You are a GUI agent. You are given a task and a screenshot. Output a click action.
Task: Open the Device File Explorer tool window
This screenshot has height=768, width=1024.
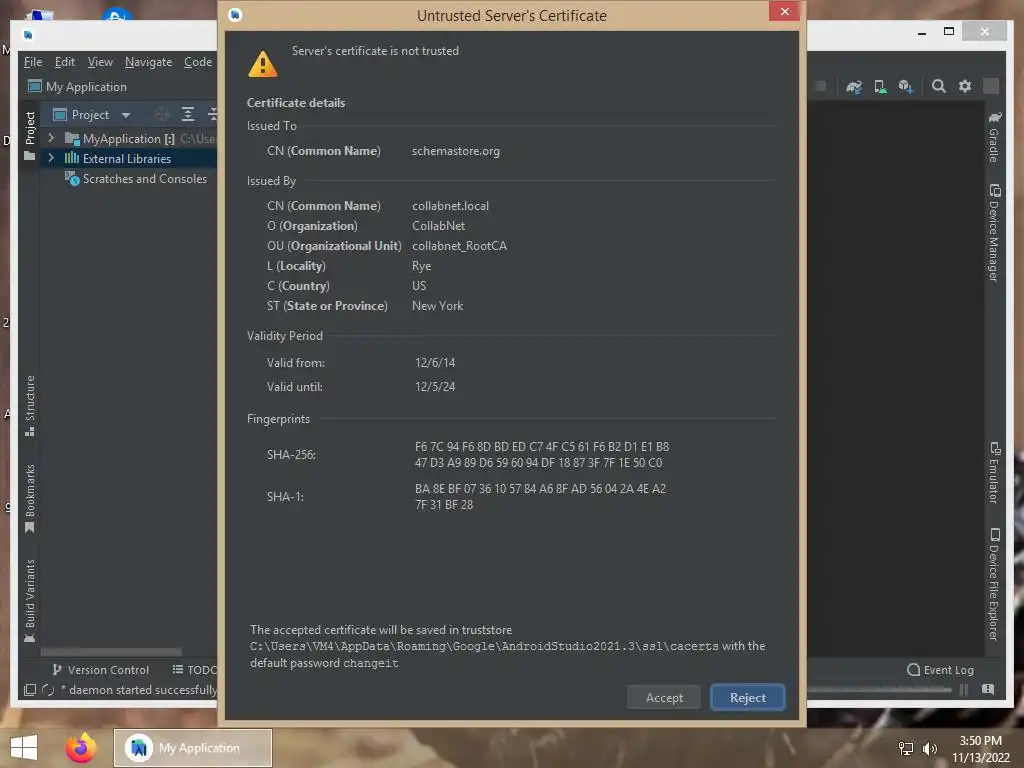coord(994,584)
